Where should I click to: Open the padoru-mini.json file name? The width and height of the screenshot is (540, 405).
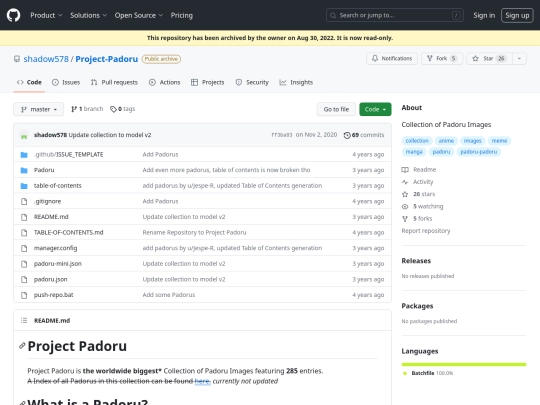(58, 264)
